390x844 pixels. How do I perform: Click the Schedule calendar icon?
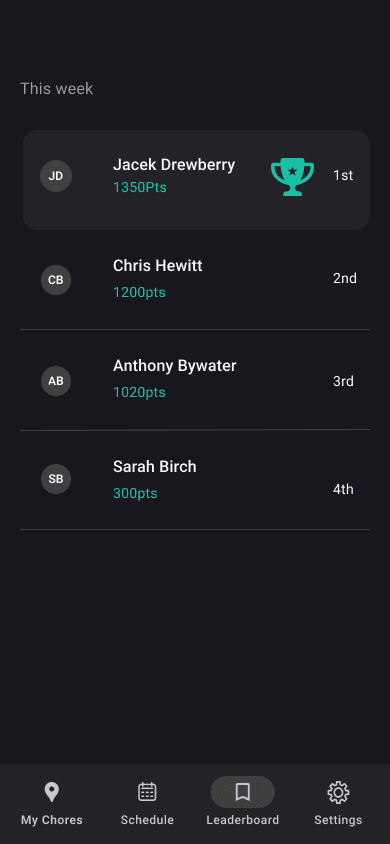pyautogui.click(x=147, y=792)
